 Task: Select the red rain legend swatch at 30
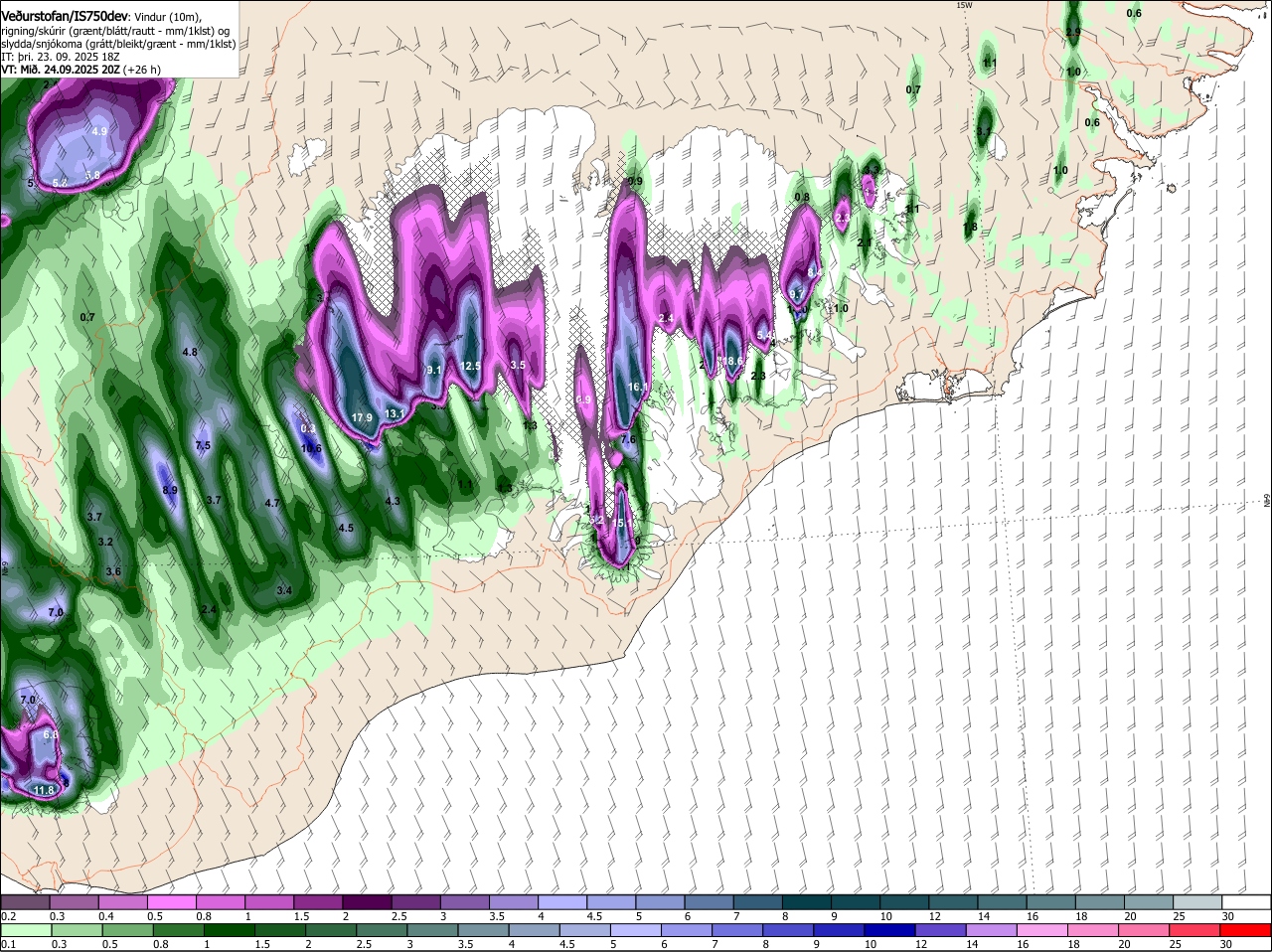1245,930
